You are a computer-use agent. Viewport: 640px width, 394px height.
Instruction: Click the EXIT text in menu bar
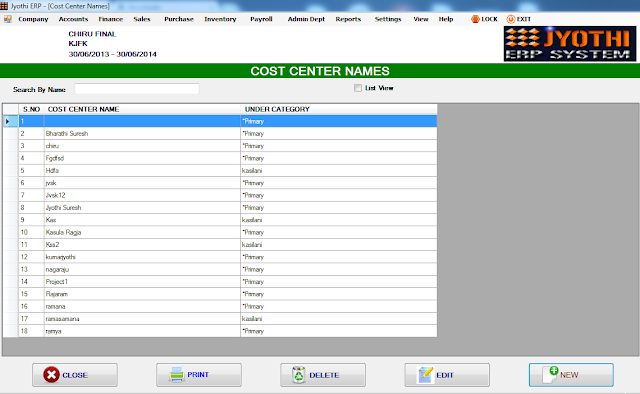(524, 19)
